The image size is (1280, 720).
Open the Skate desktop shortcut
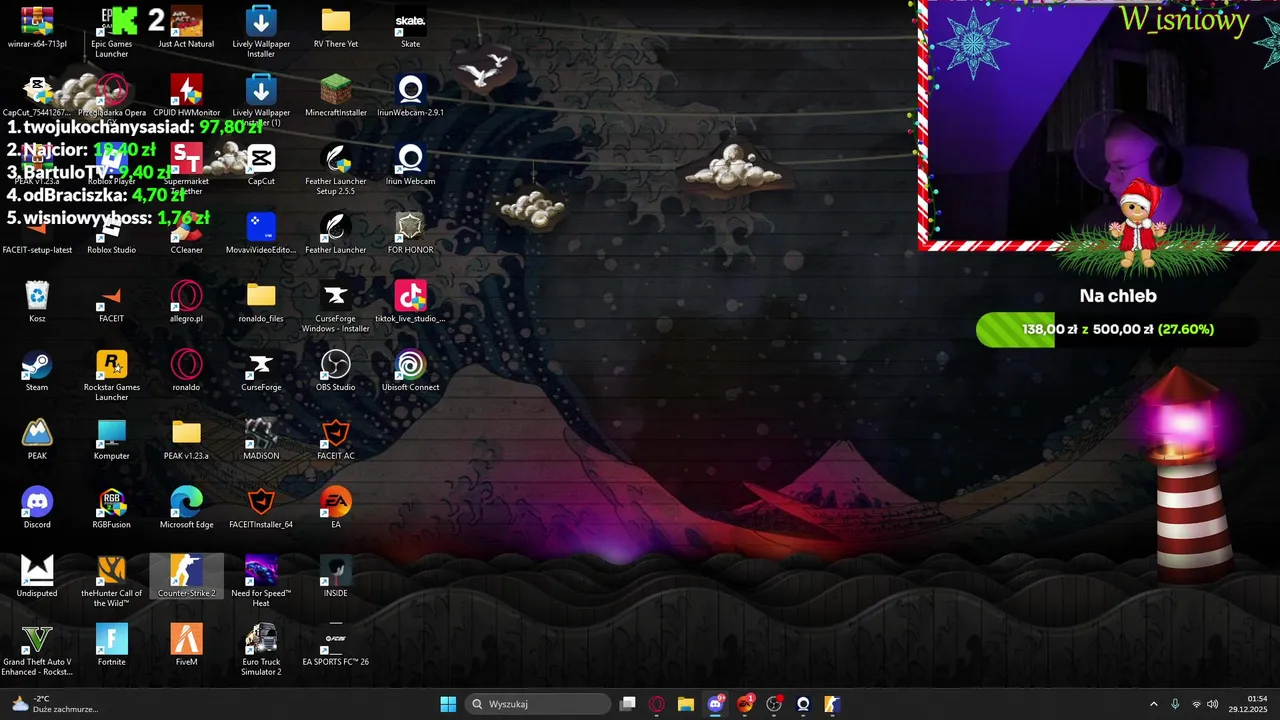[x=410, y=28]
